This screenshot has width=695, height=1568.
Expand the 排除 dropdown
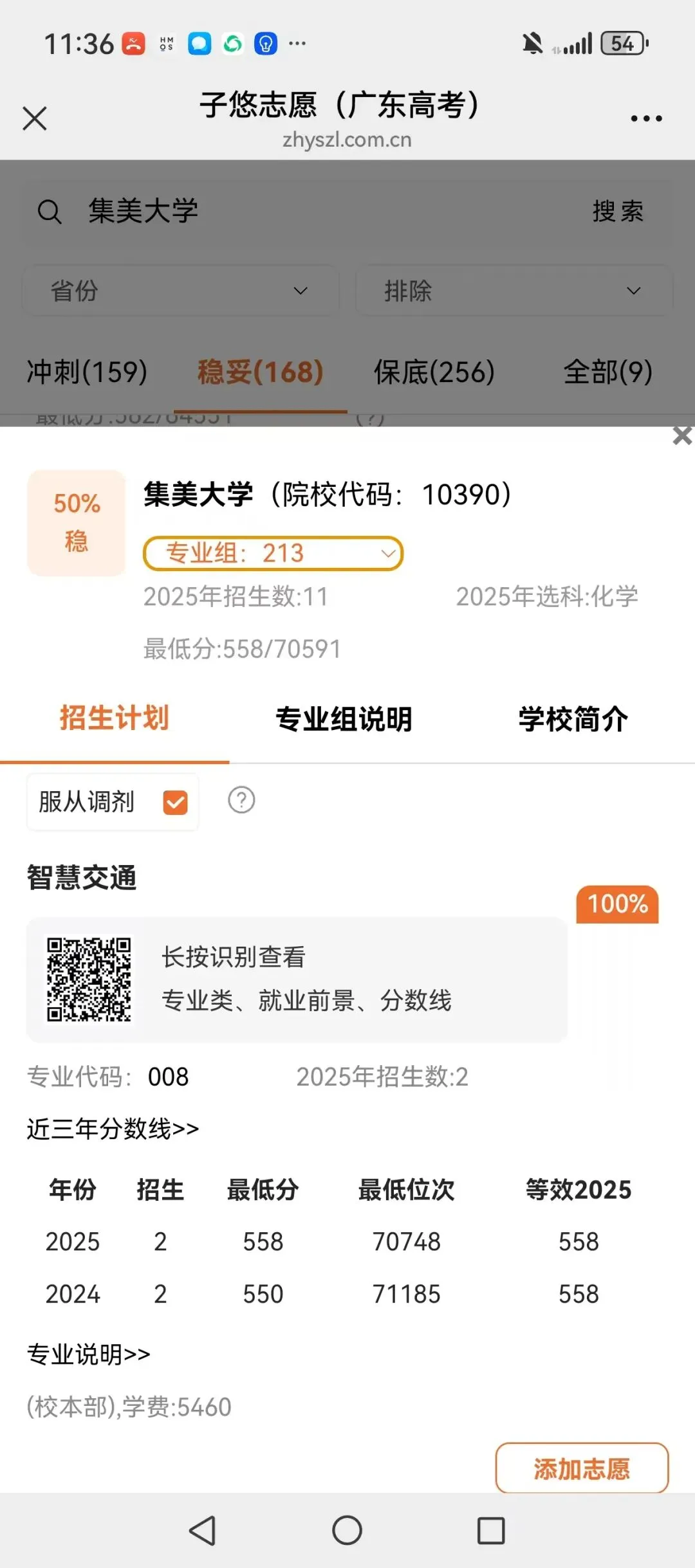coord(514,291)
